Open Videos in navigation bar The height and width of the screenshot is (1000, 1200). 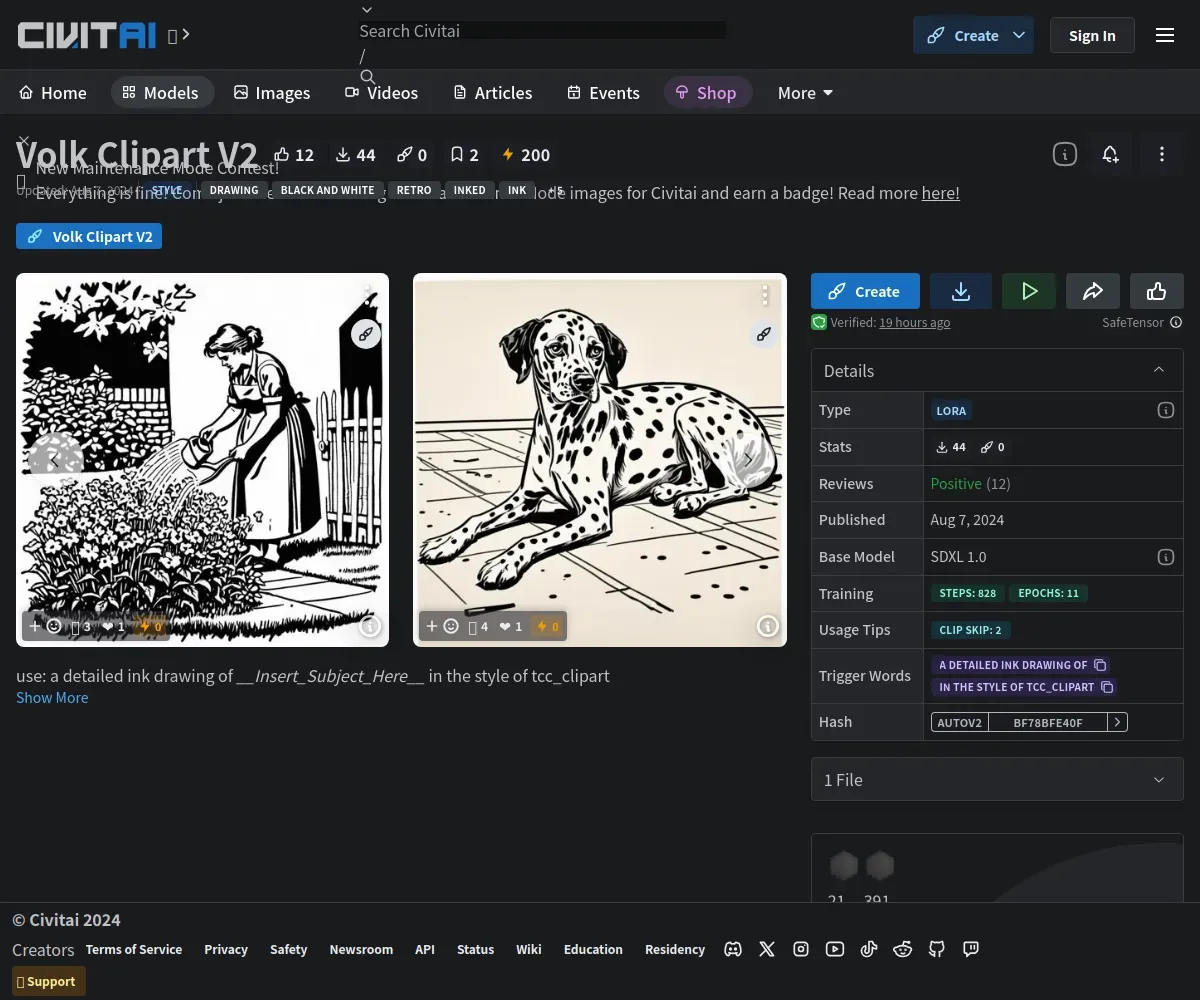click(x=382, y=93)
